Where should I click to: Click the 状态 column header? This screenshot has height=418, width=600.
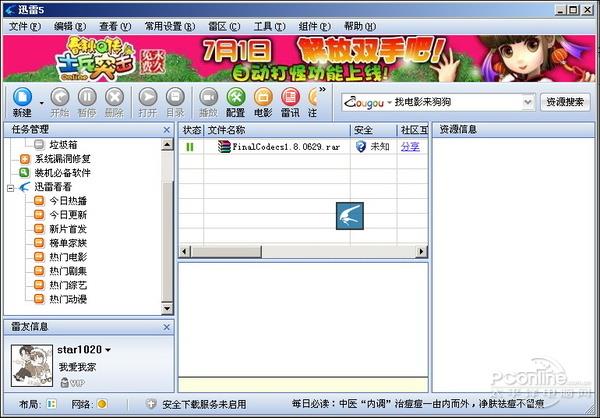point(191,130)
